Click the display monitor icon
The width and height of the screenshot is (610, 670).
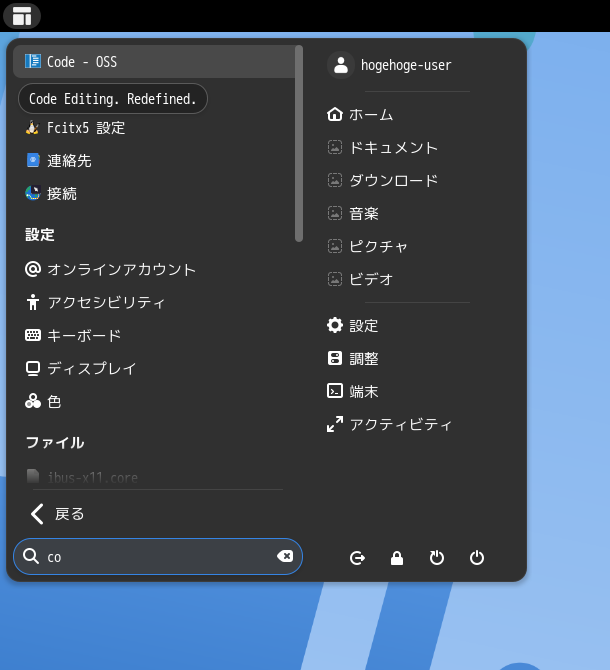pos(33,368)
